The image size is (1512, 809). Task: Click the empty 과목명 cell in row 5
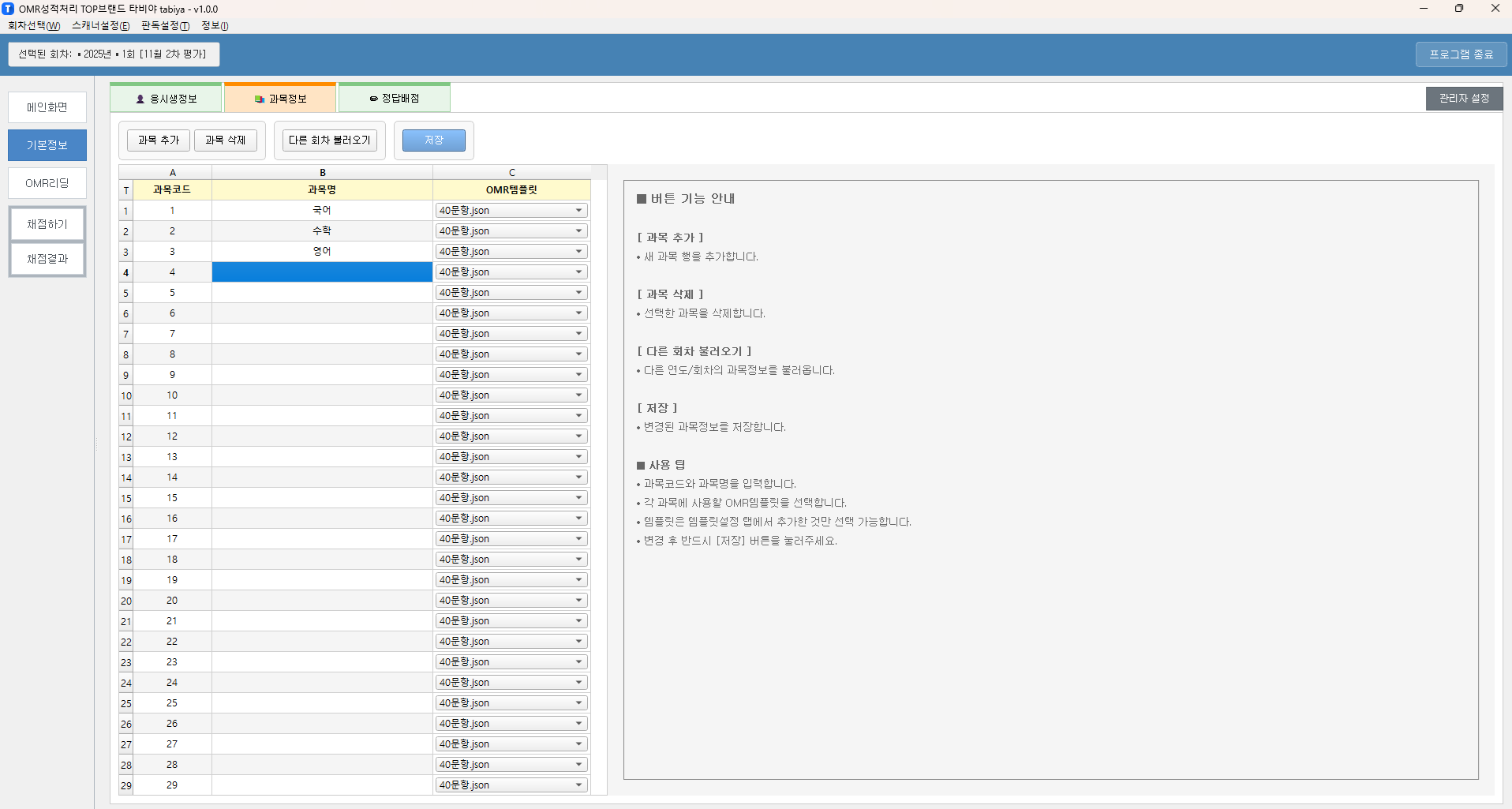coord(322,293)
